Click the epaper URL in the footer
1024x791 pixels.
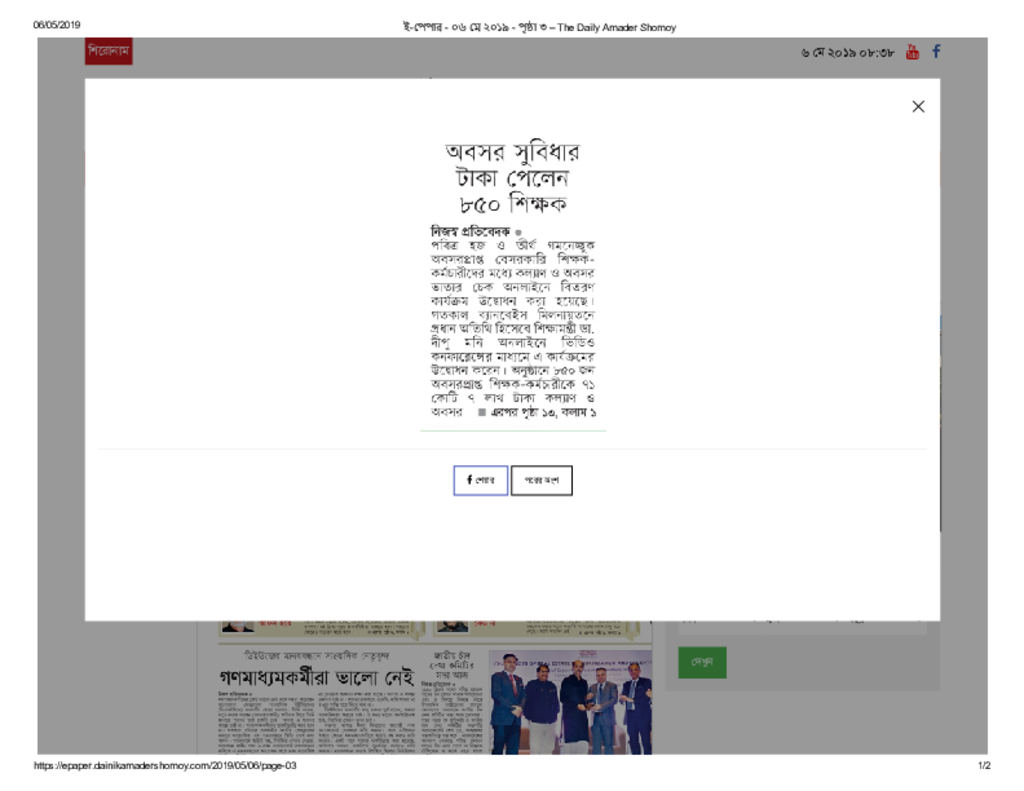pos(165,766)
